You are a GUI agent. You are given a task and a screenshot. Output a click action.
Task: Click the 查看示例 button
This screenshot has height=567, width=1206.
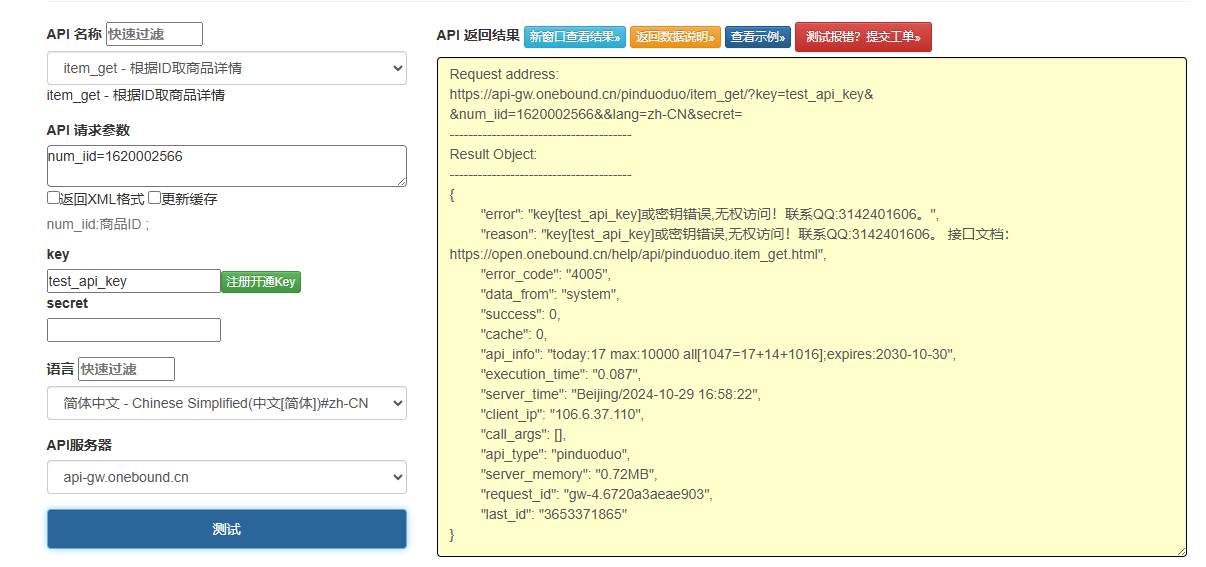pos(758,37)
